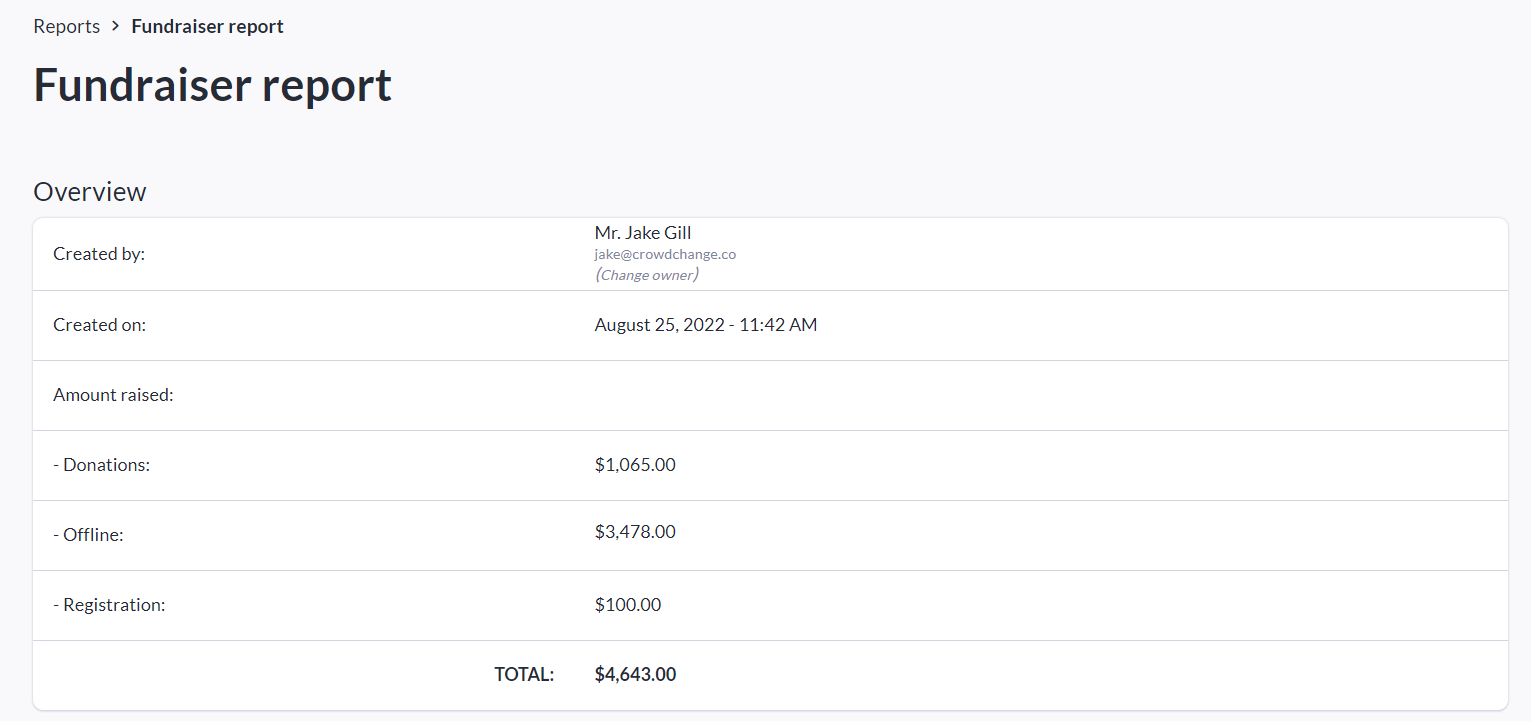Screen dimensions: 1531x721
Task: Click the $3,478.00 offline amount
Action: click(635, 532)
